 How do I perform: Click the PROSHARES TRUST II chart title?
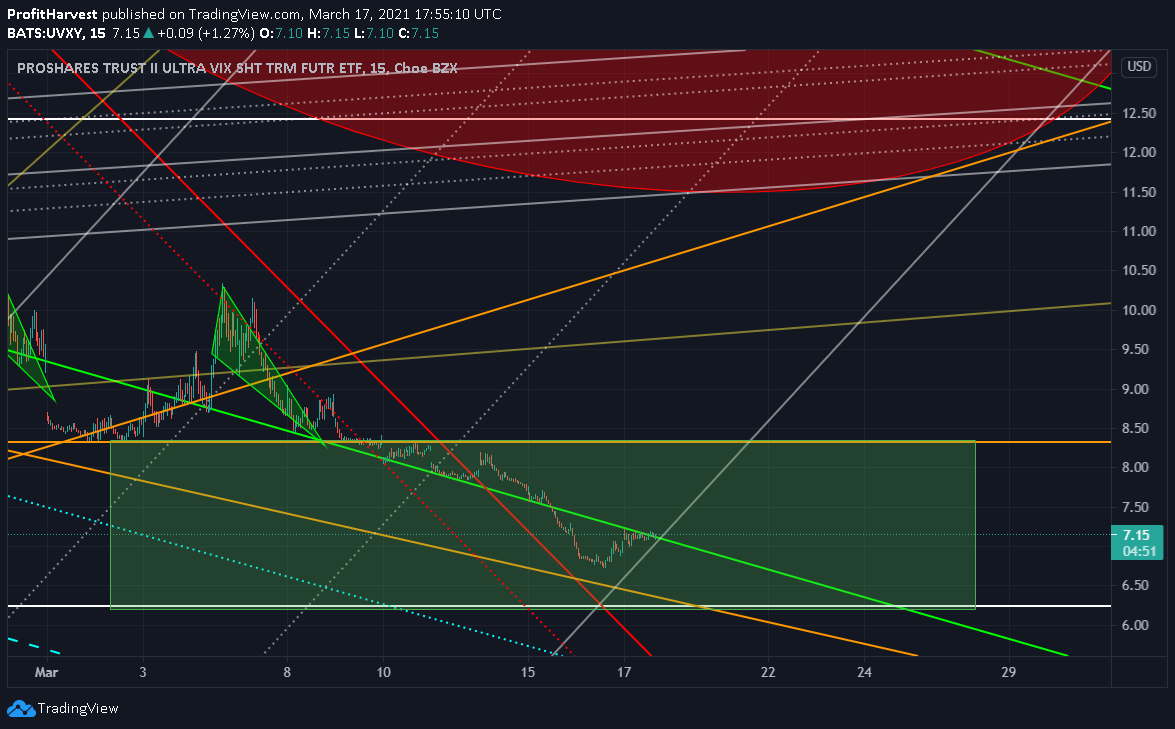coord(237,68)
